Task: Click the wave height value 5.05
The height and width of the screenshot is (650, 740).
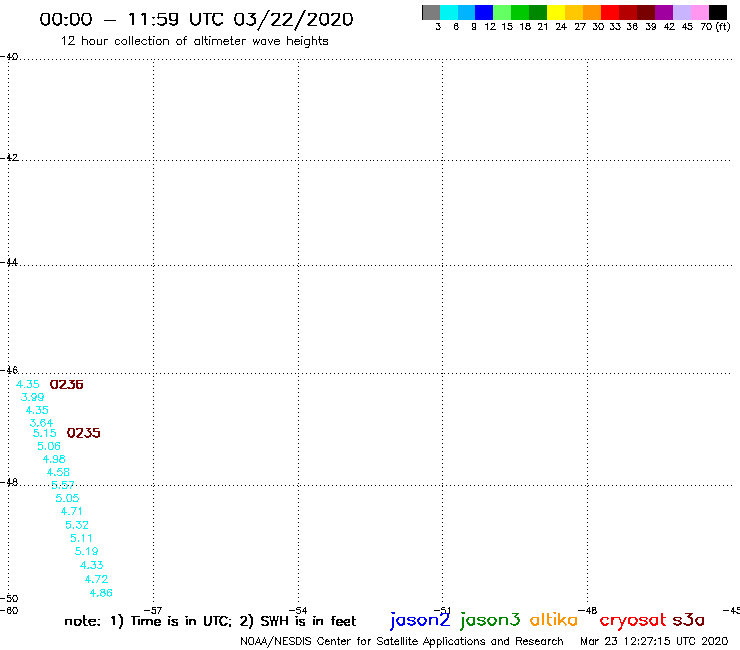Action: coord(67,498)
